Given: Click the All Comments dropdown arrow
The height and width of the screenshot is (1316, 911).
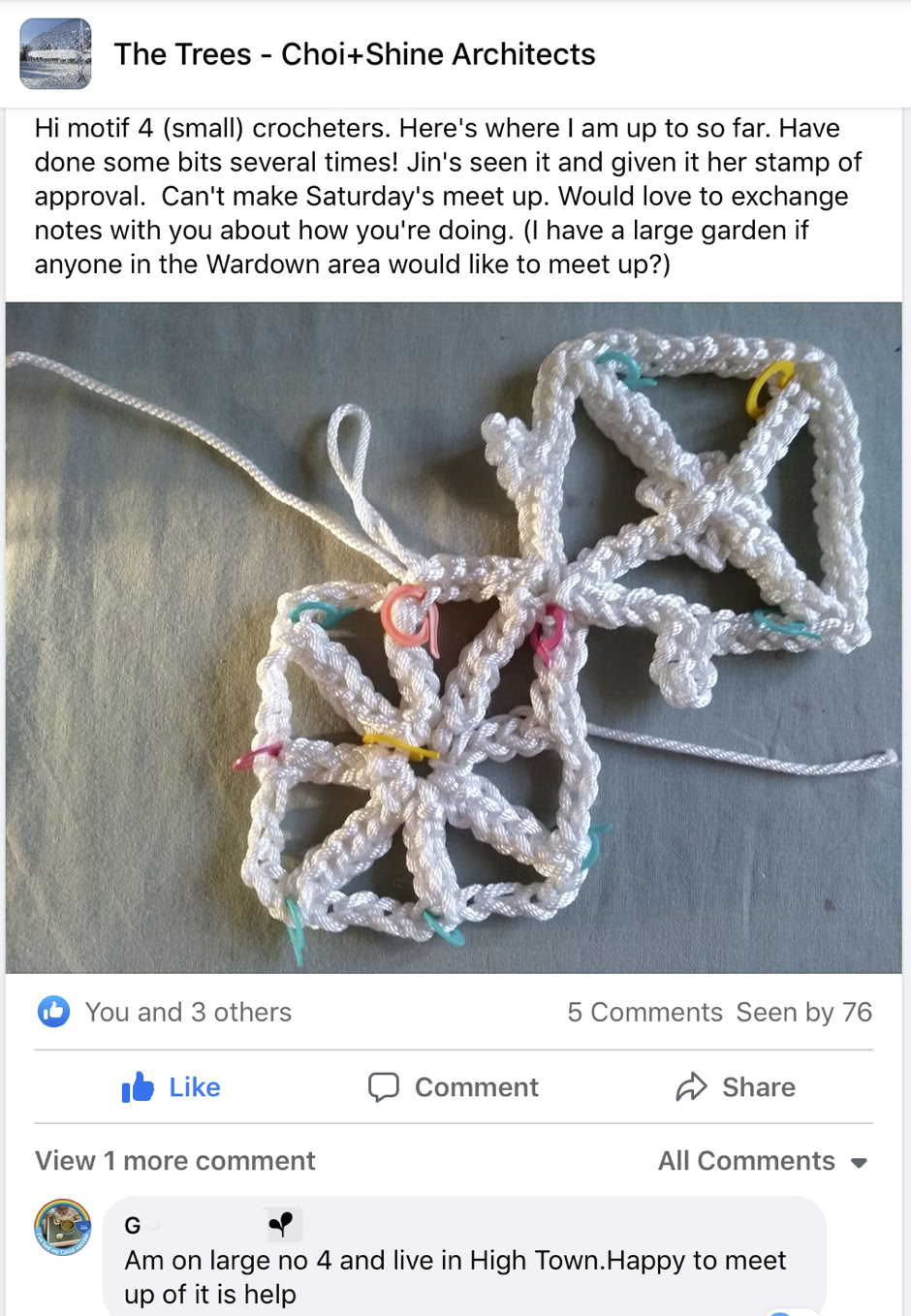Looking at the screenshot, I should pyautogui.click(x=859, y=1162).
